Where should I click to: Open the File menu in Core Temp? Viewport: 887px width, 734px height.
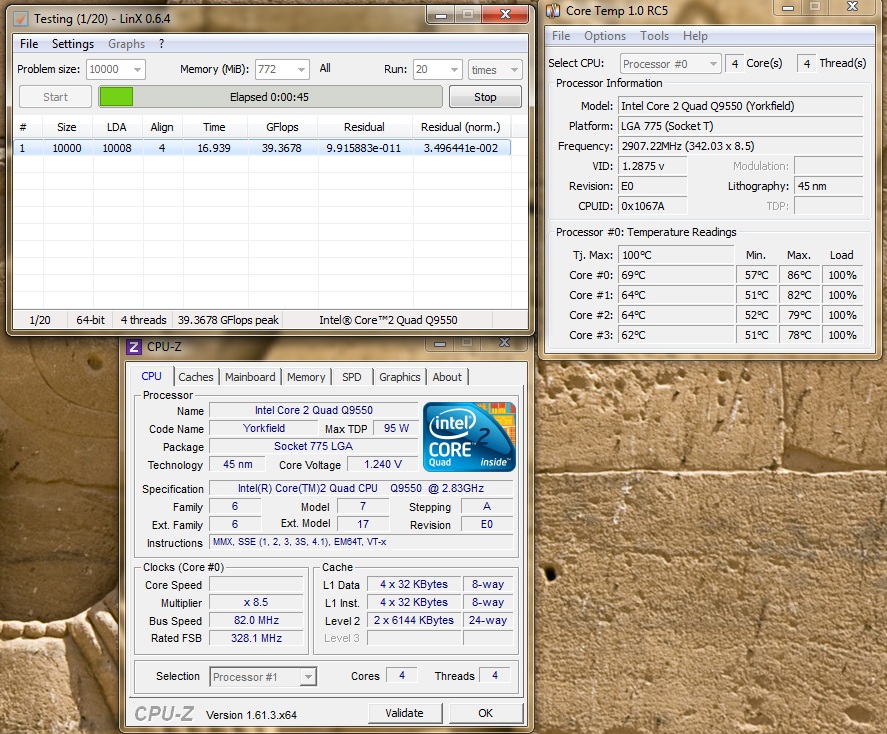tap(561, 36)
